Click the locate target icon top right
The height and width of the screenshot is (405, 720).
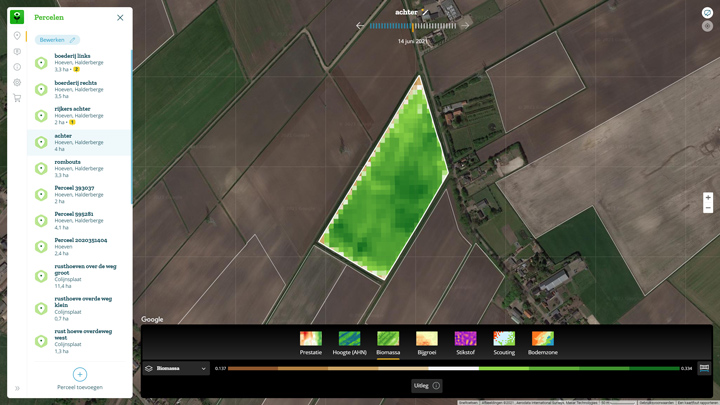(707, 26)
